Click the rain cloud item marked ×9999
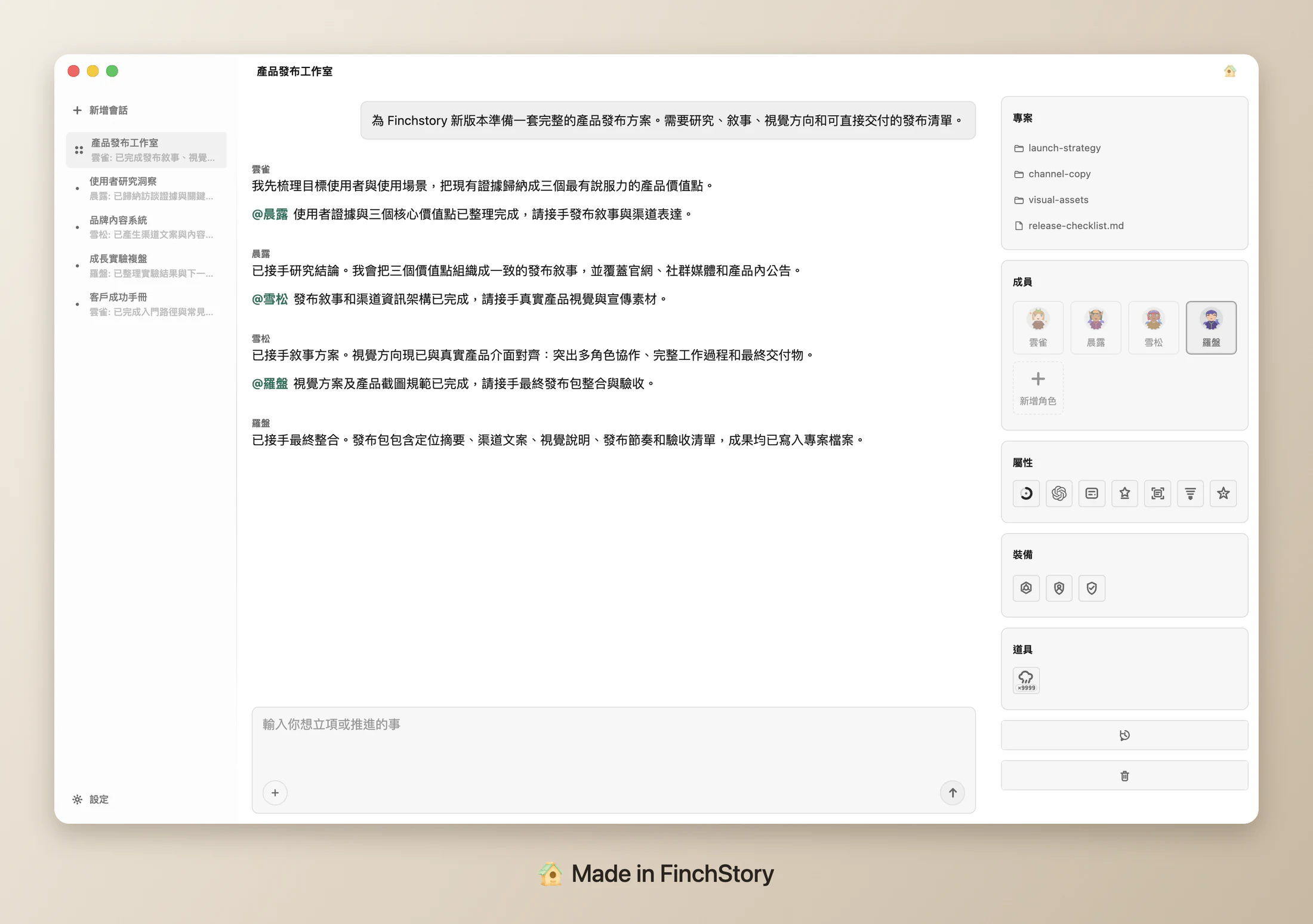 pos(1026,680)
